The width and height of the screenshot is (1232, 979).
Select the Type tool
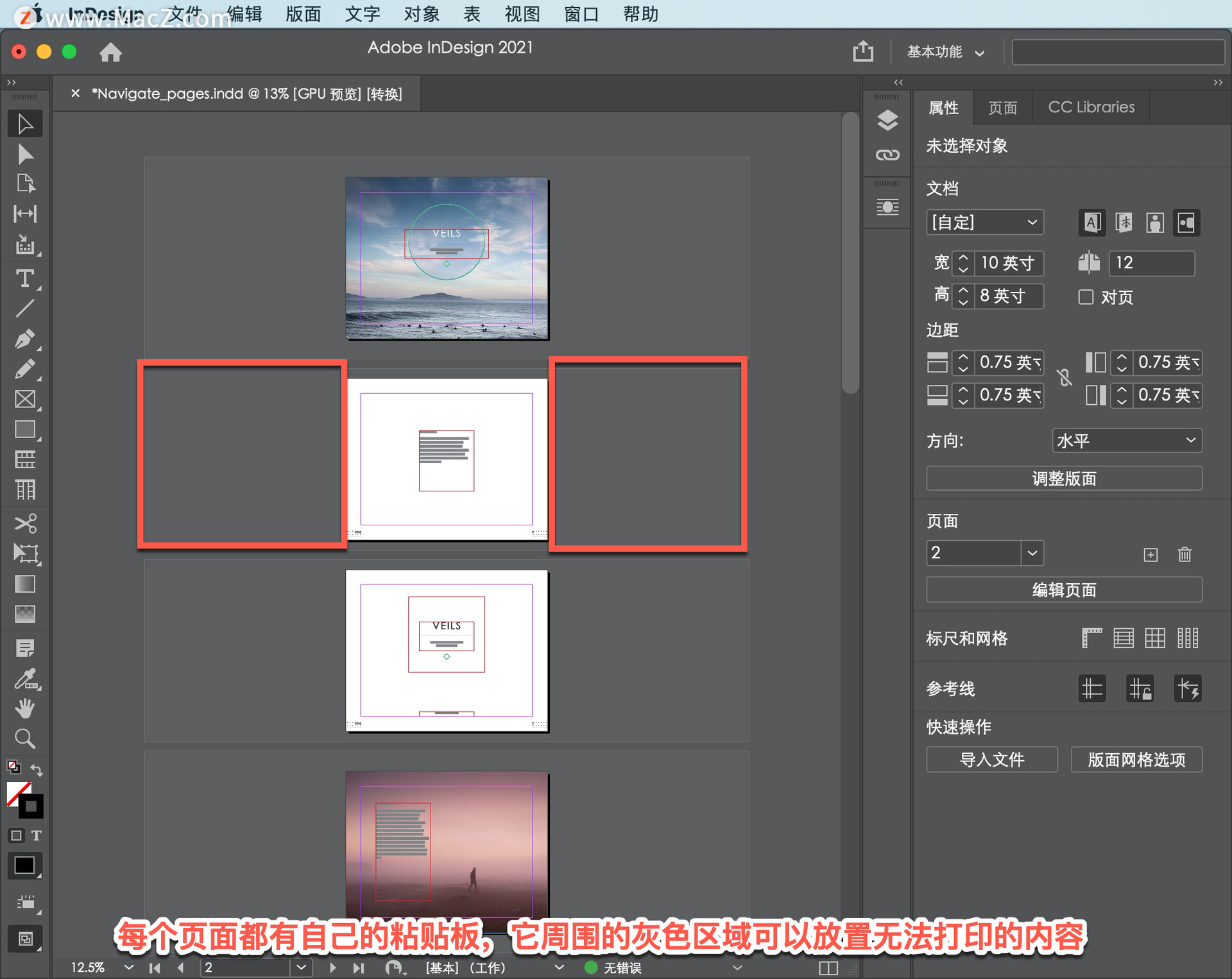[25, 278]
